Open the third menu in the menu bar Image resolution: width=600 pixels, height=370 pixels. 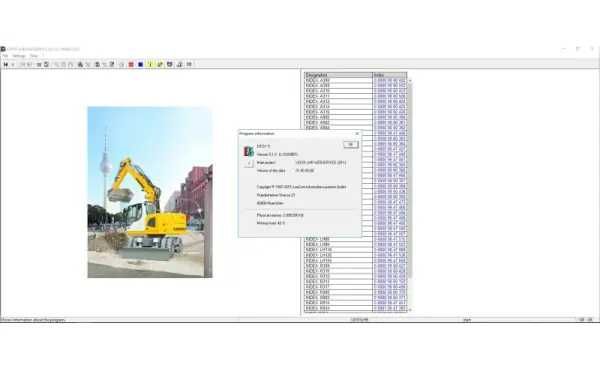pos(34,56)
